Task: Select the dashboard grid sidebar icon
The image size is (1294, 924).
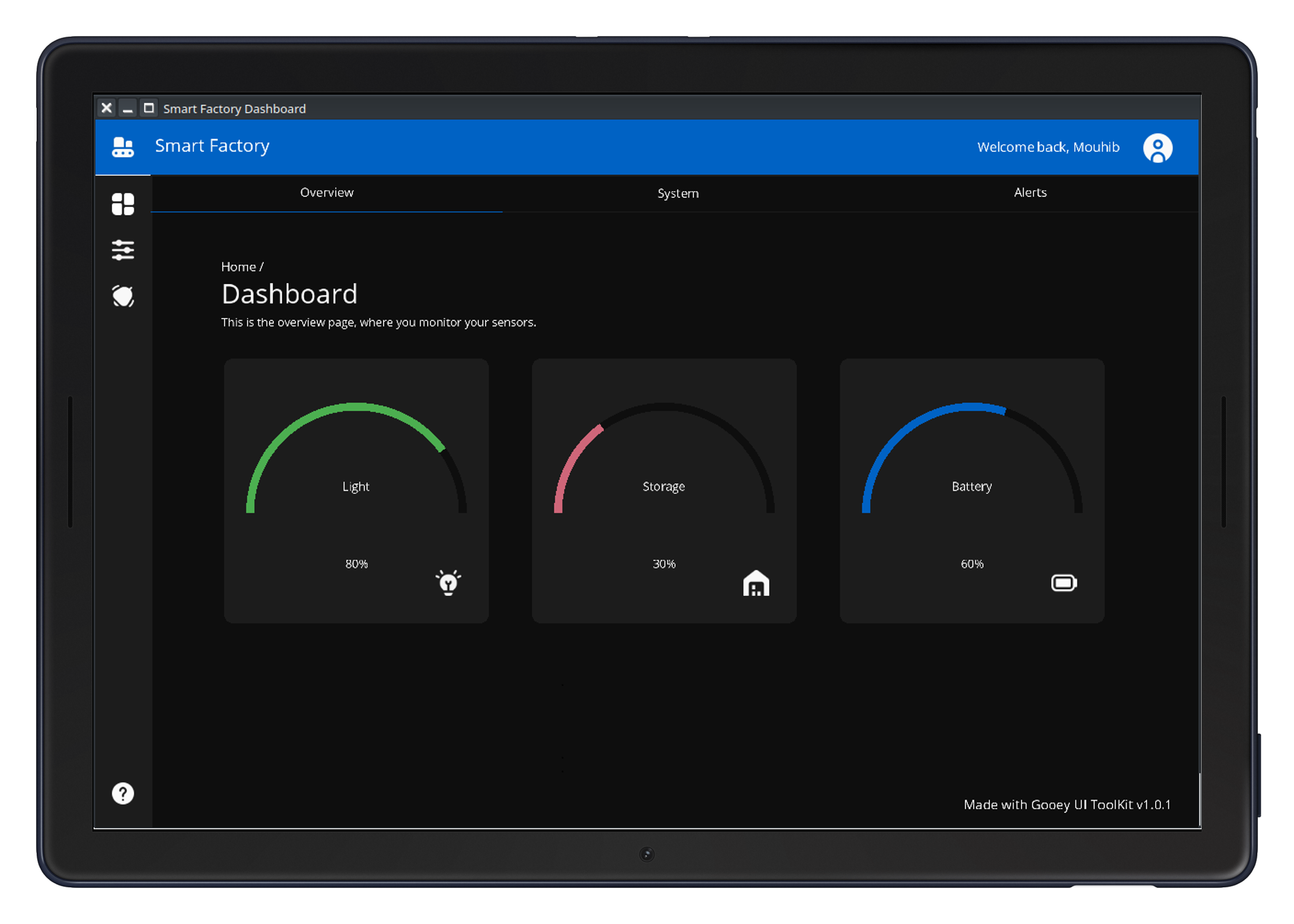Action: pyautogui.click(x=123, y=204)
